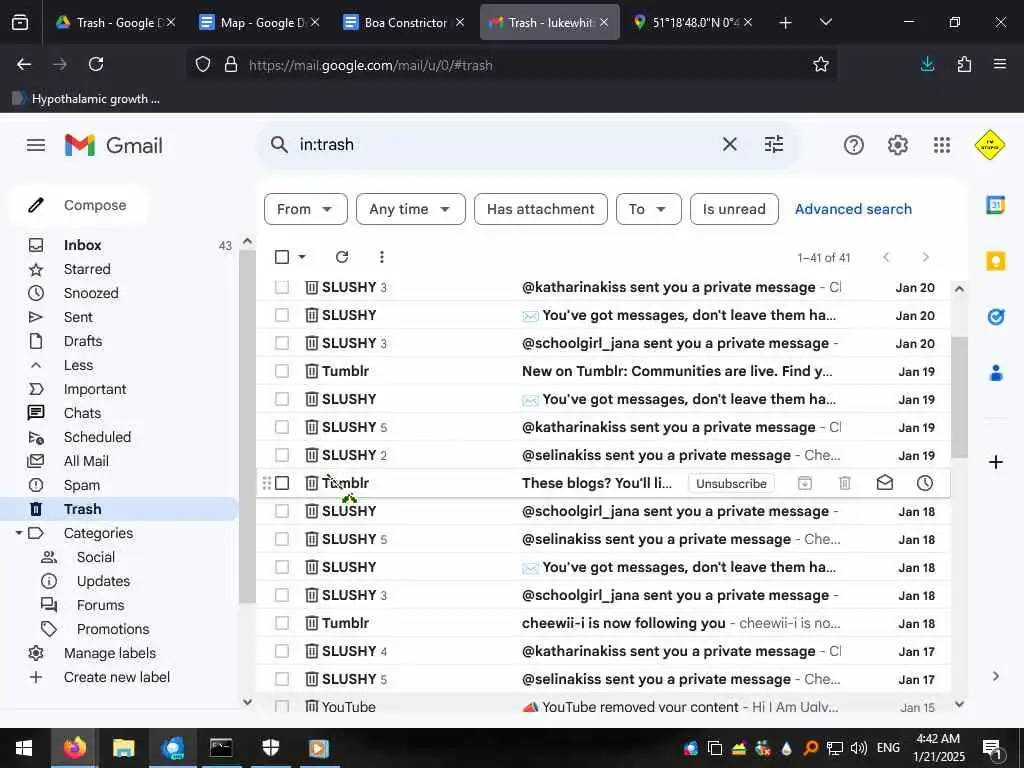Viewport: 1024px width, 768px height.
Task: Switch to Map - Google Docs tab
Action: 259,22
